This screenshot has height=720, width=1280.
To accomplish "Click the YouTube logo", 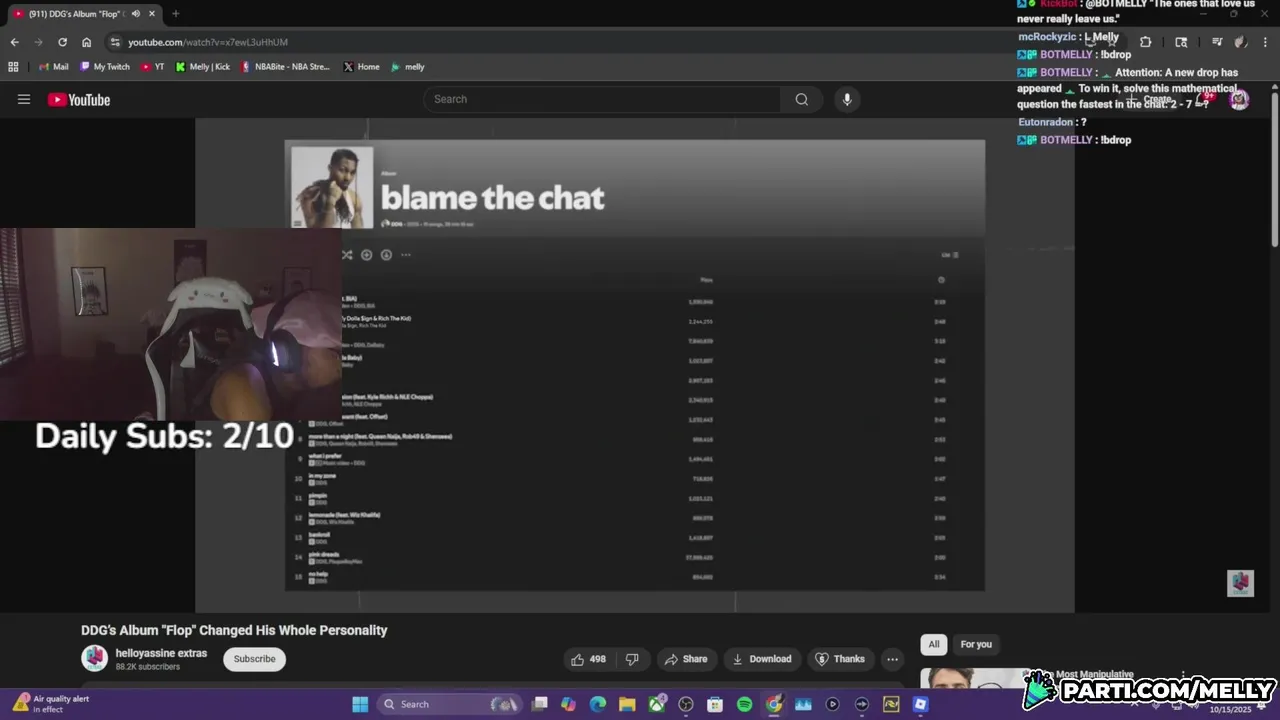I will pyautogui.click(x=79, y=99).
